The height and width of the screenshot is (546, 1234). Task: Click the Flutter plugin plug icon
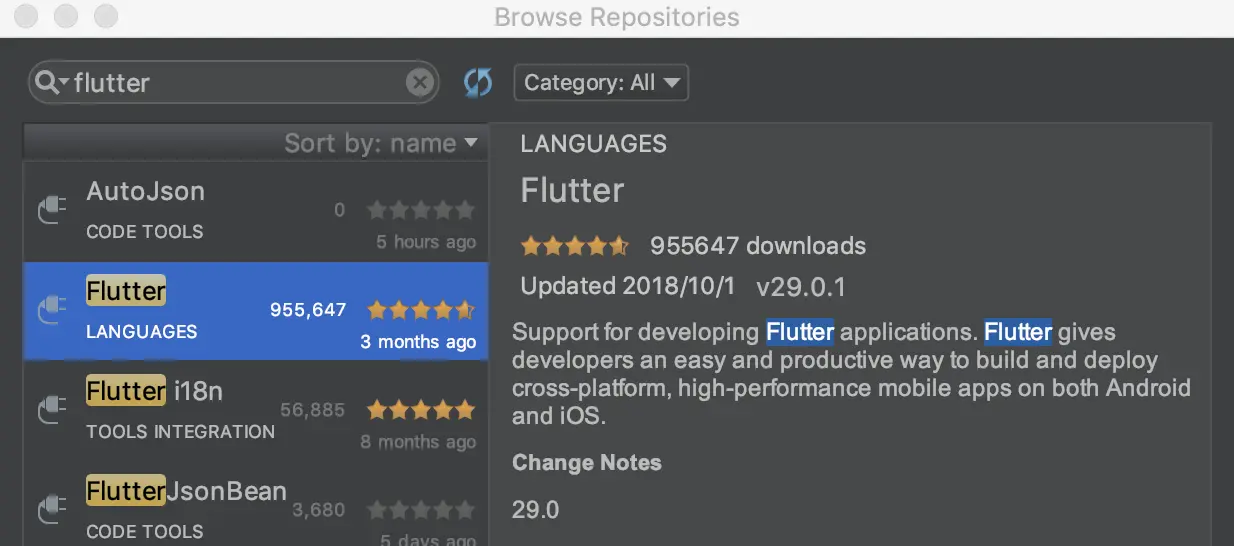pyautogui.click(x=52, y=311)
